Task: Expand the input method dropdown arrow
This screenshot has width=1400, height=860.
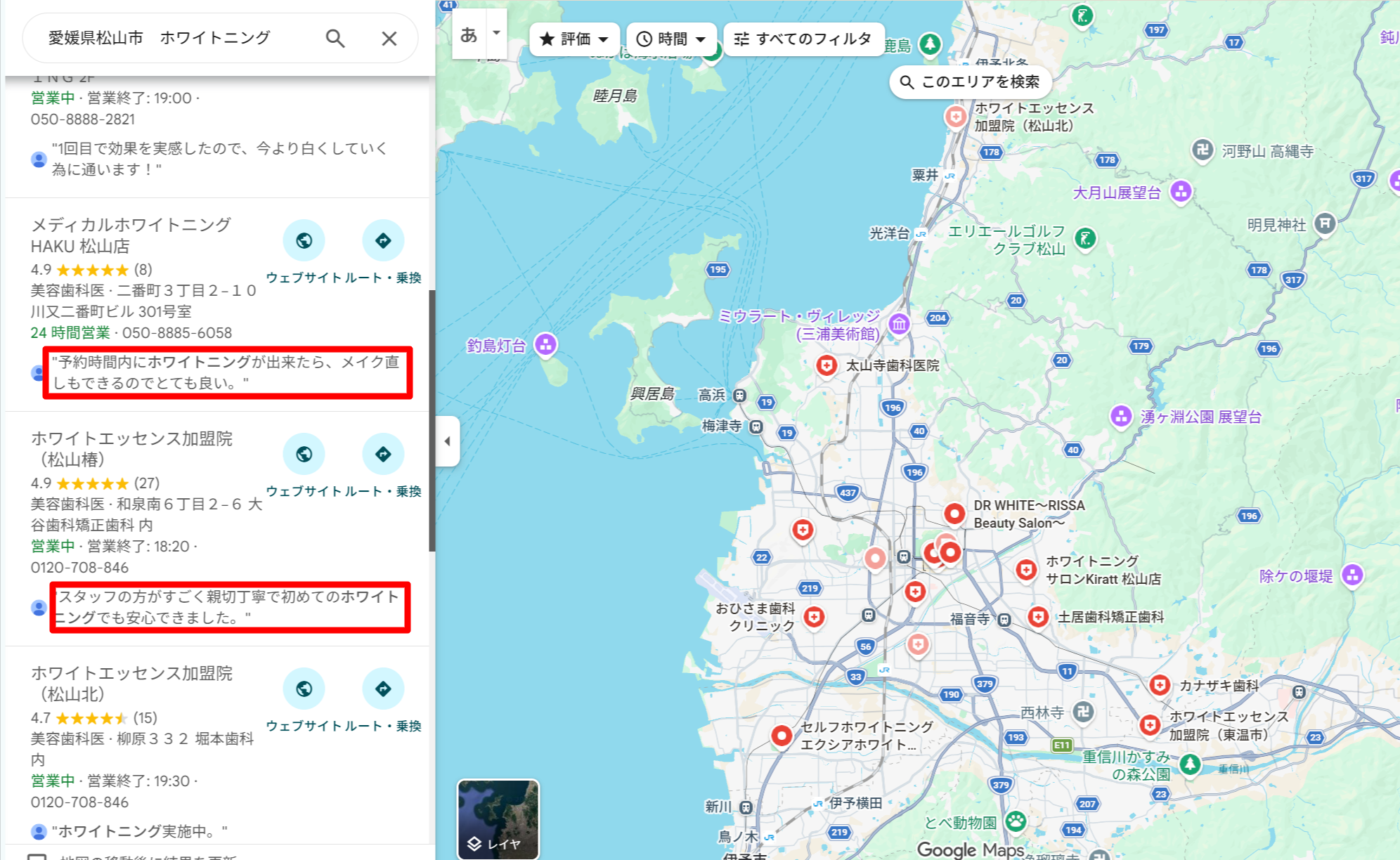Action: point(496,33)
